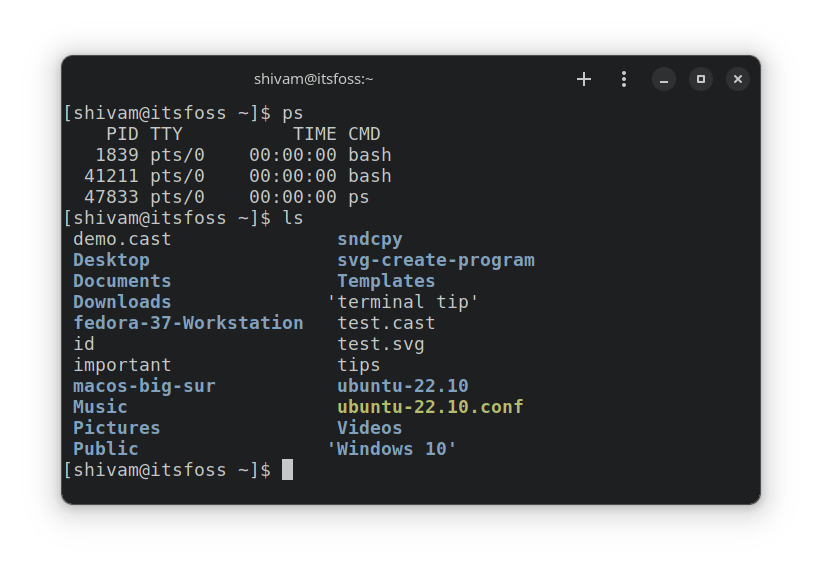The width and height of the screenshot is (822, 572).
Task: Maximize the terminal window
Action: pos(701,79)
